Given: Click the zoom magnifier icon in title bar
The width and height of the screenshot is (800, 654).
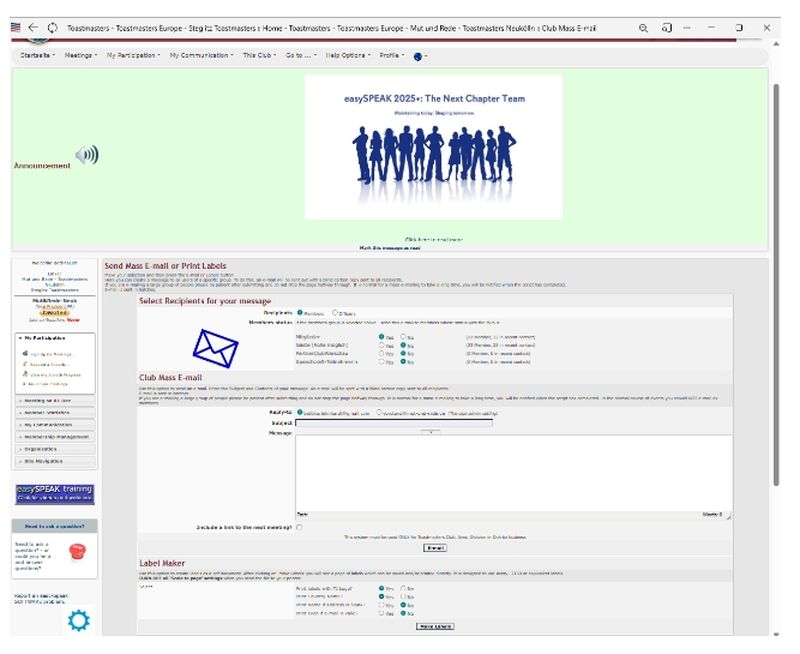Looking at the screenshot, I should (x=645, y=28).
